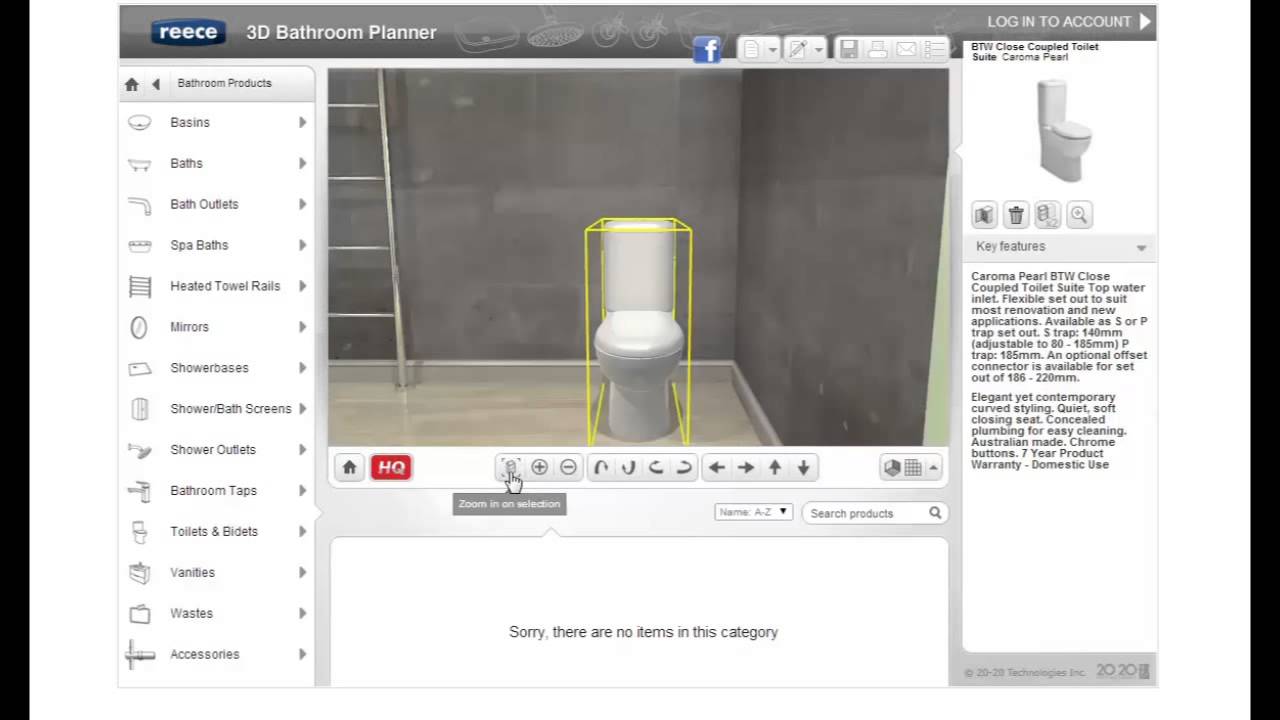Click the tilt camera down icon
The image size is (1280, 720).
click(x=629, y=467)
